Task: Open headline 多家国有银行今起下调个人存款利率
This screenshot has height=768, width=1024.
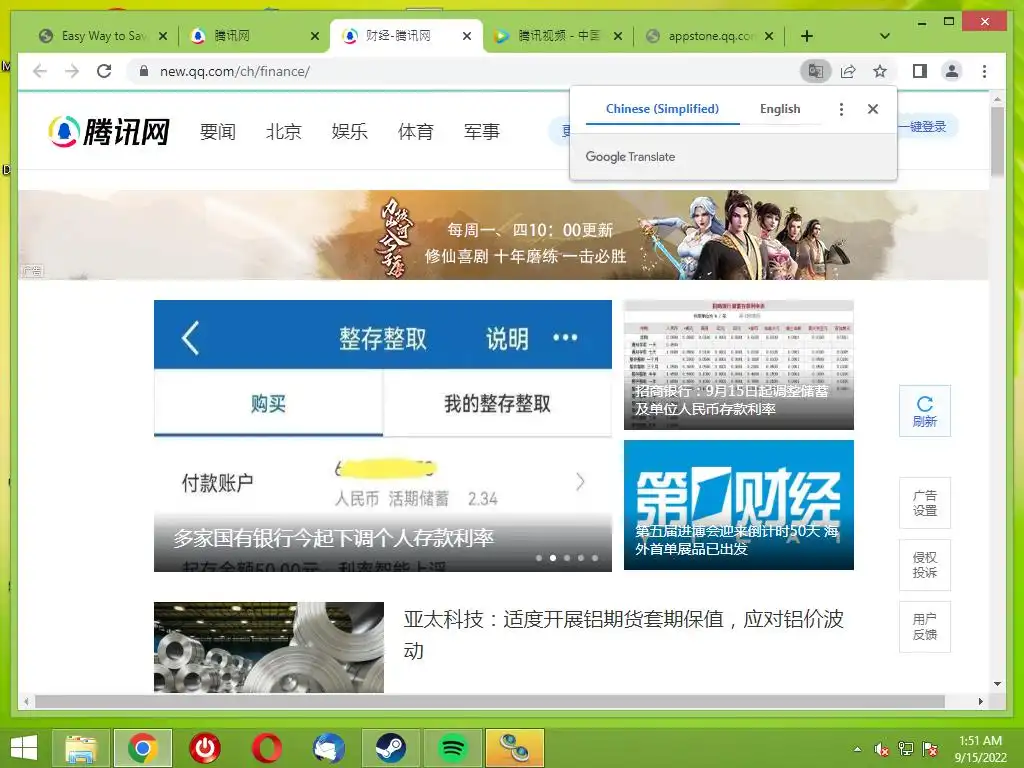Action: (333, 538)
